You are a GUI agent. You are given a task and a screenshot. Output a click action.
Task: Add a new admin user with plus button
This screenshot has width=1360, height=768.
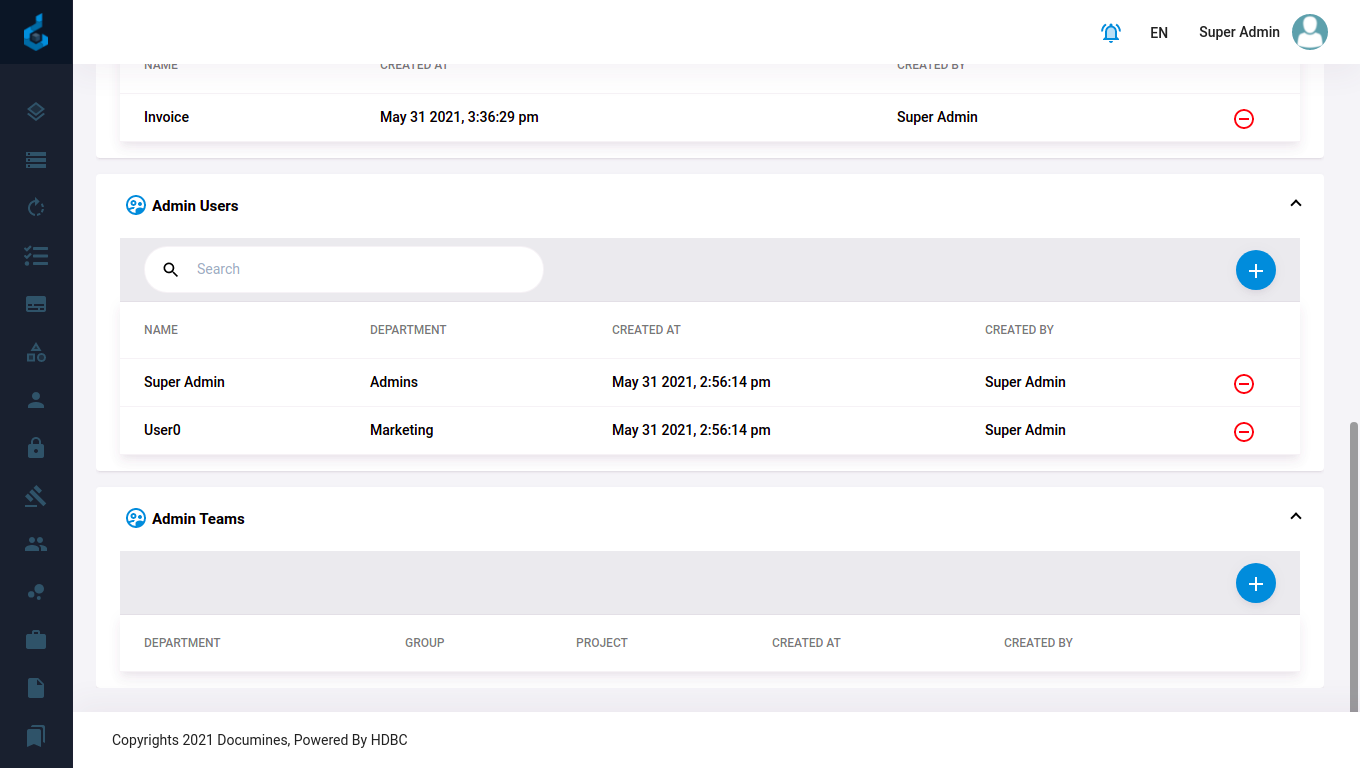coord(1255,270)
